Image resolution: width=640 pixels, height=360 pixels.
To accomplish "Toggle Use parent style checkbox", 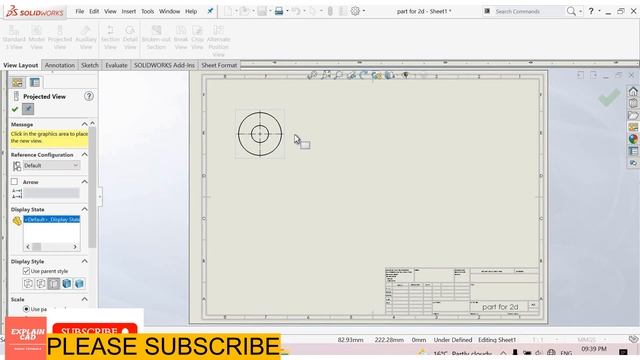I will [27, 271].
